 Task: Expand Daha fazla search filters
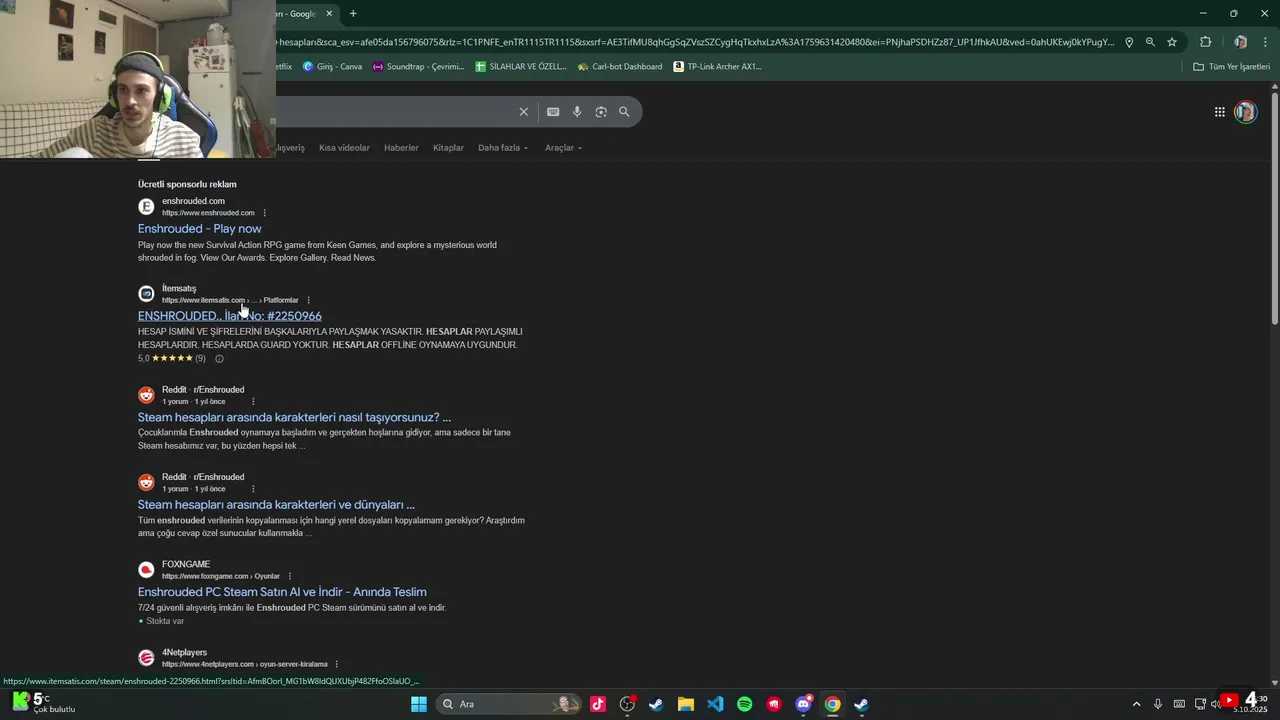[503, 148]
